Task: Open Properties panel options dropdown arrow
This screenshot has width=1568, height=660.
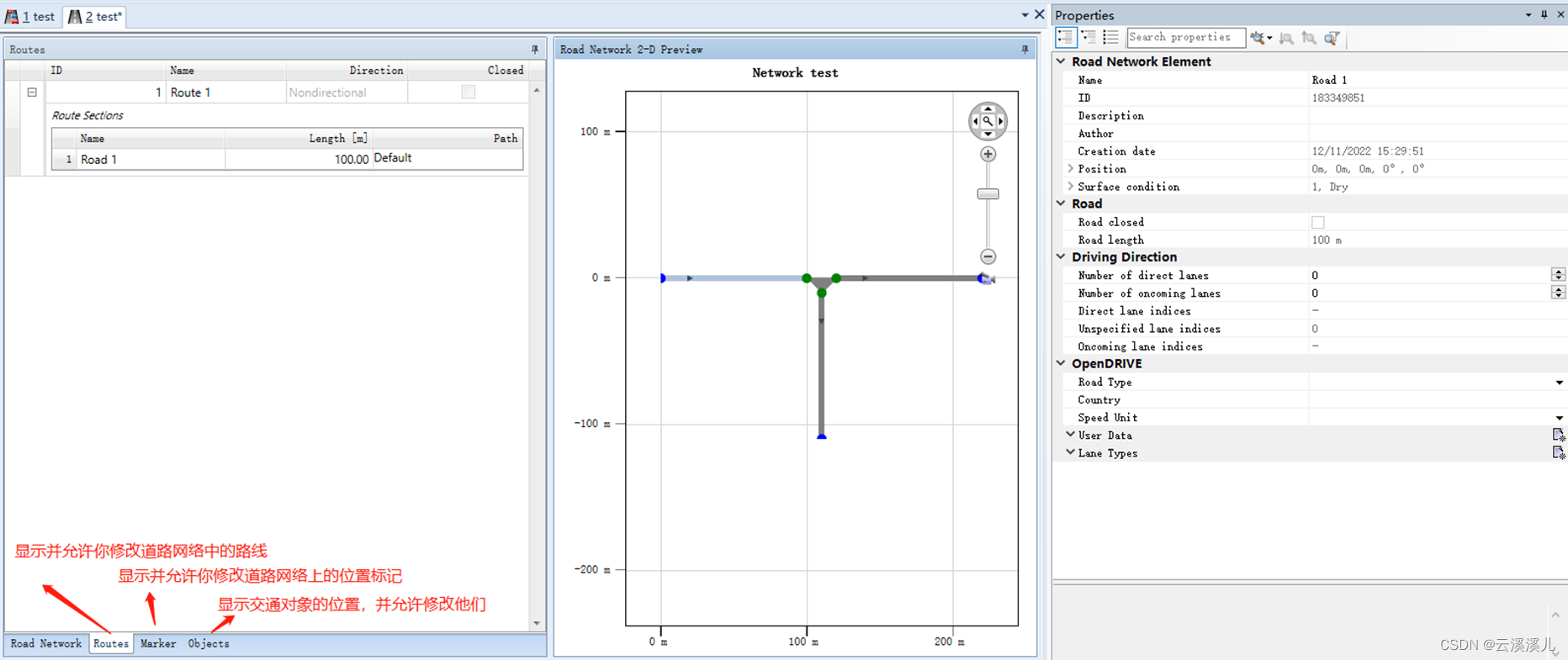Action: (x=1528, y=14)
